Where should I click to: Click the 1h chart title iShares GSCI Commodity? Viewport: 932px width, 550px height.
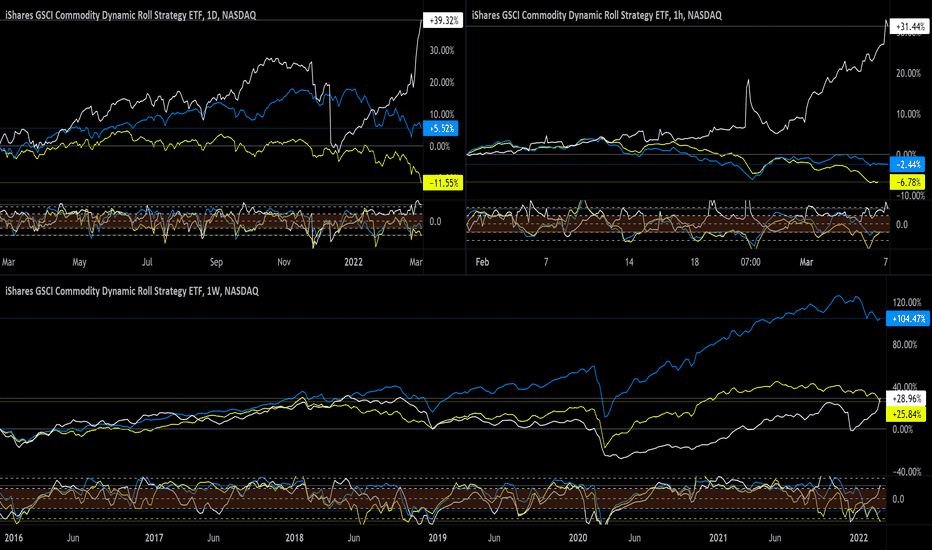click(x=597, y=15)
